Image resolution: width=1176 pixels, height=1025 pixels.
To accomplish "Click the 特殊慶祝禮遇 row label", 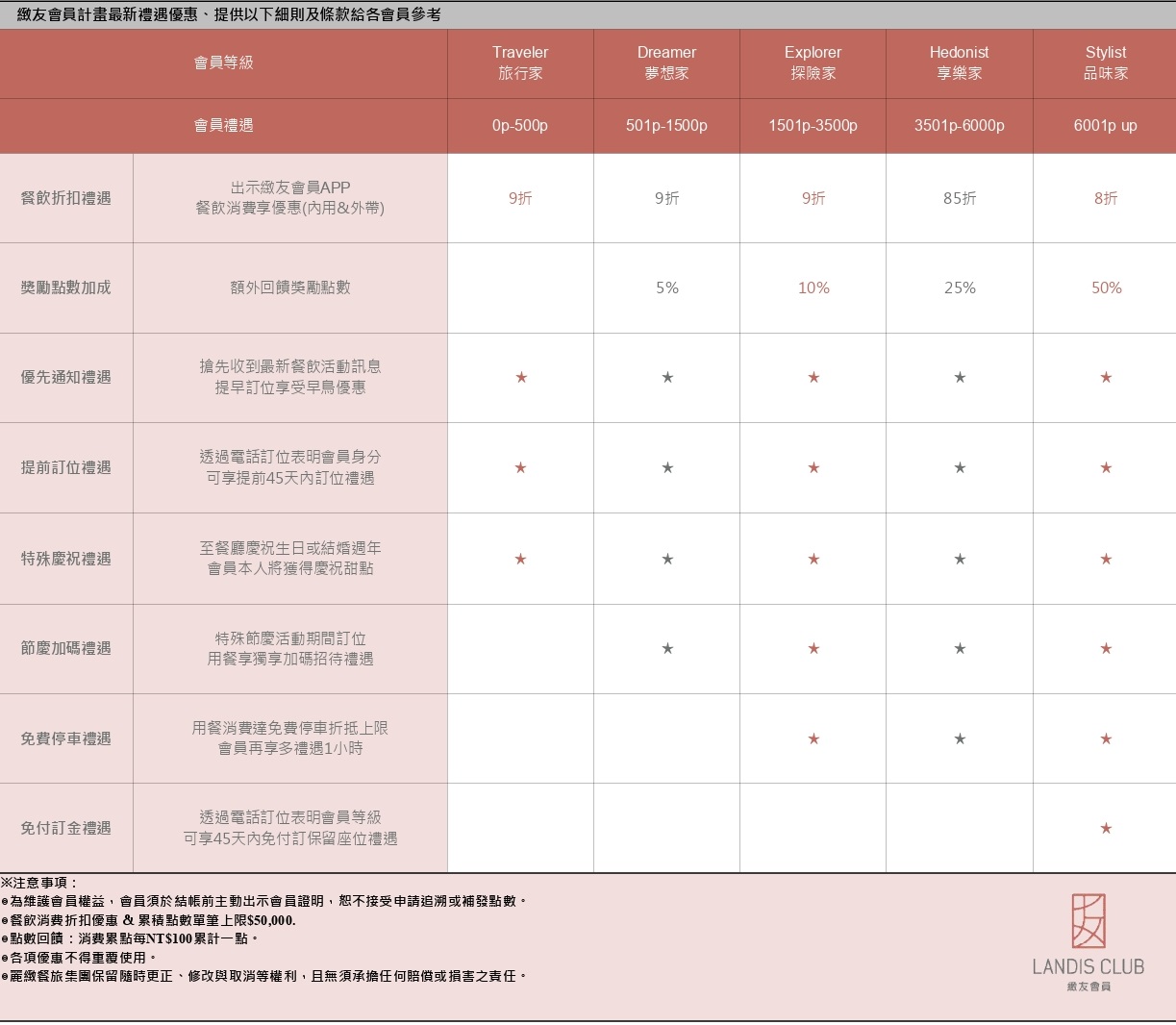I will 66,559.
